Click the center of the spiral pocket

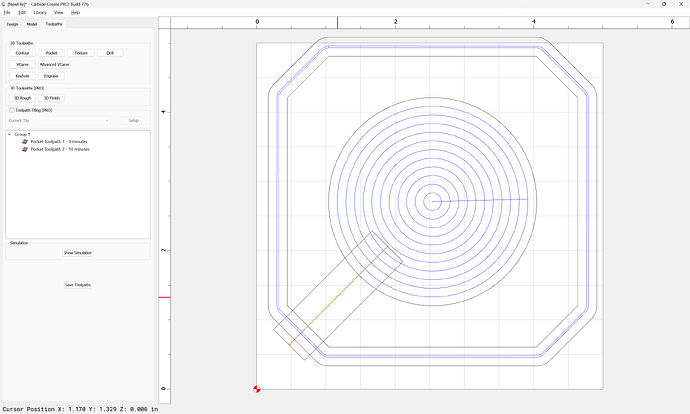pyautogui.click(x=433, y=202)
